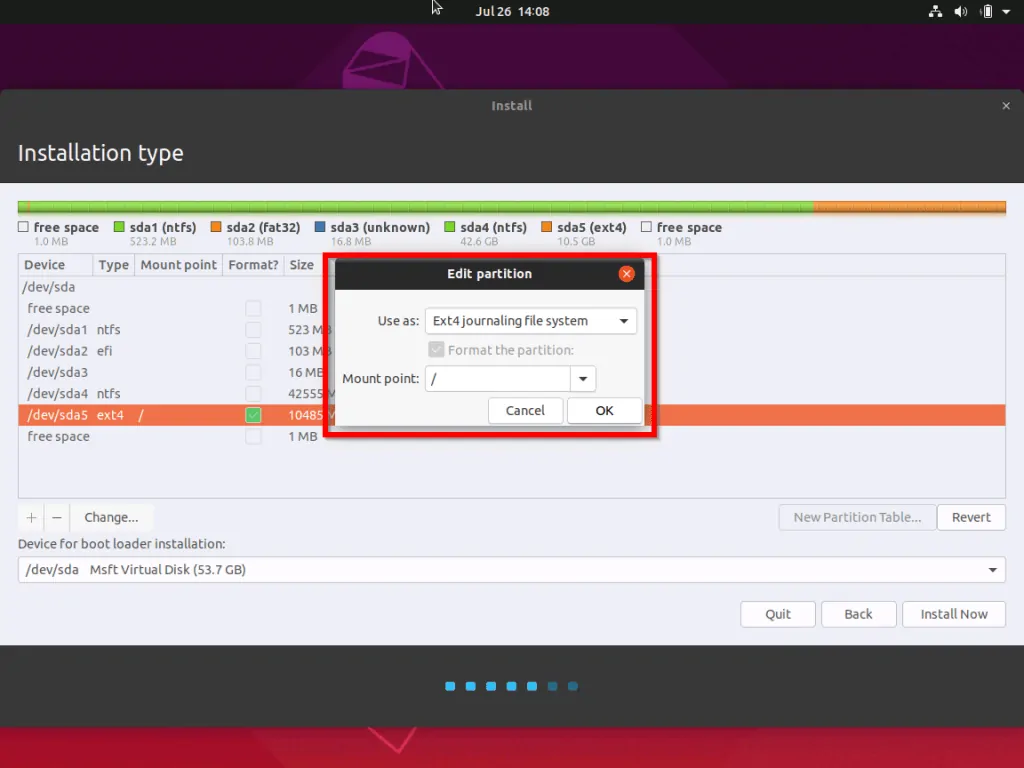Click the battery icon in top bar

click(x=987, y=11)
